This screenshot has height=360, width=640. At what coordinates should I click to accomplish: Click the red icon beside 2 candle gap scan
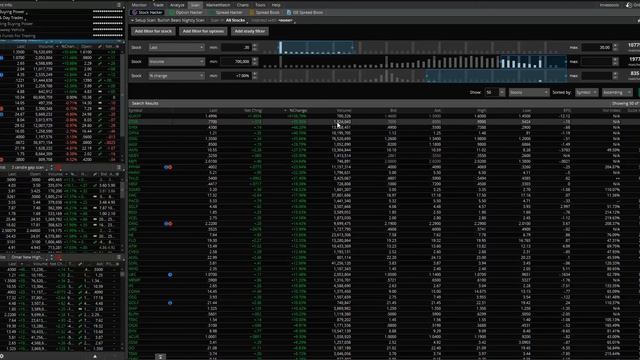pos(58,168)
